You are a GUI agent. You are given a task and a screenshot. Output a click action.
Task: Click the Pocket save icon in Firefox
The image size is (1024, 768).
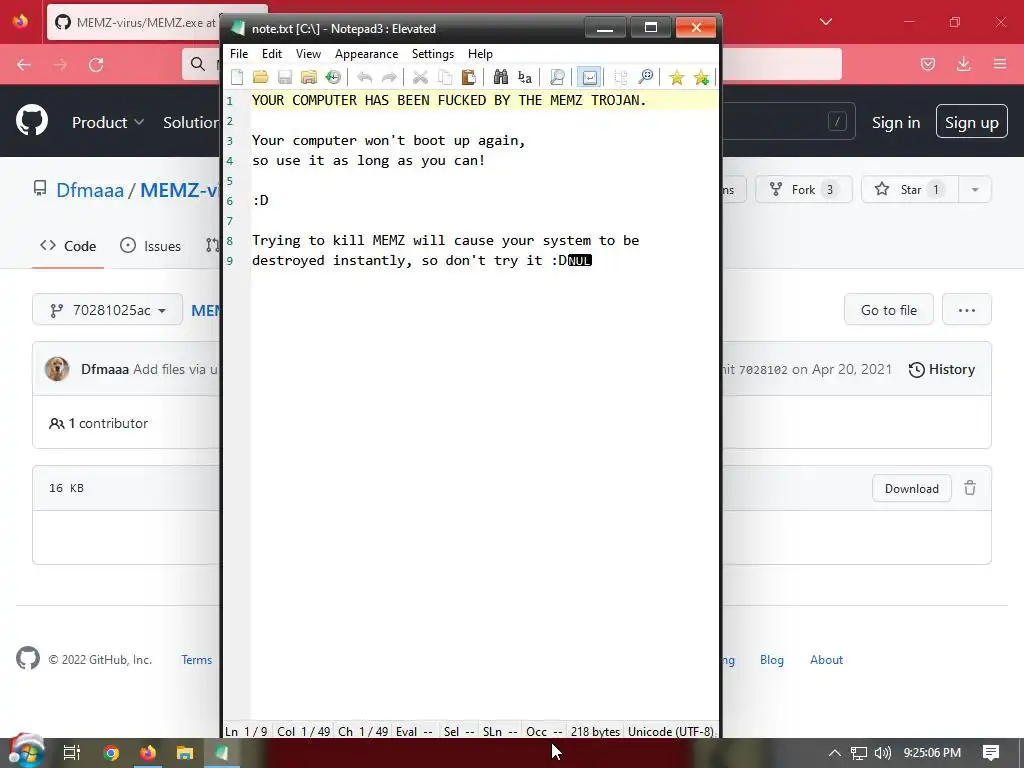pos(927,64)
